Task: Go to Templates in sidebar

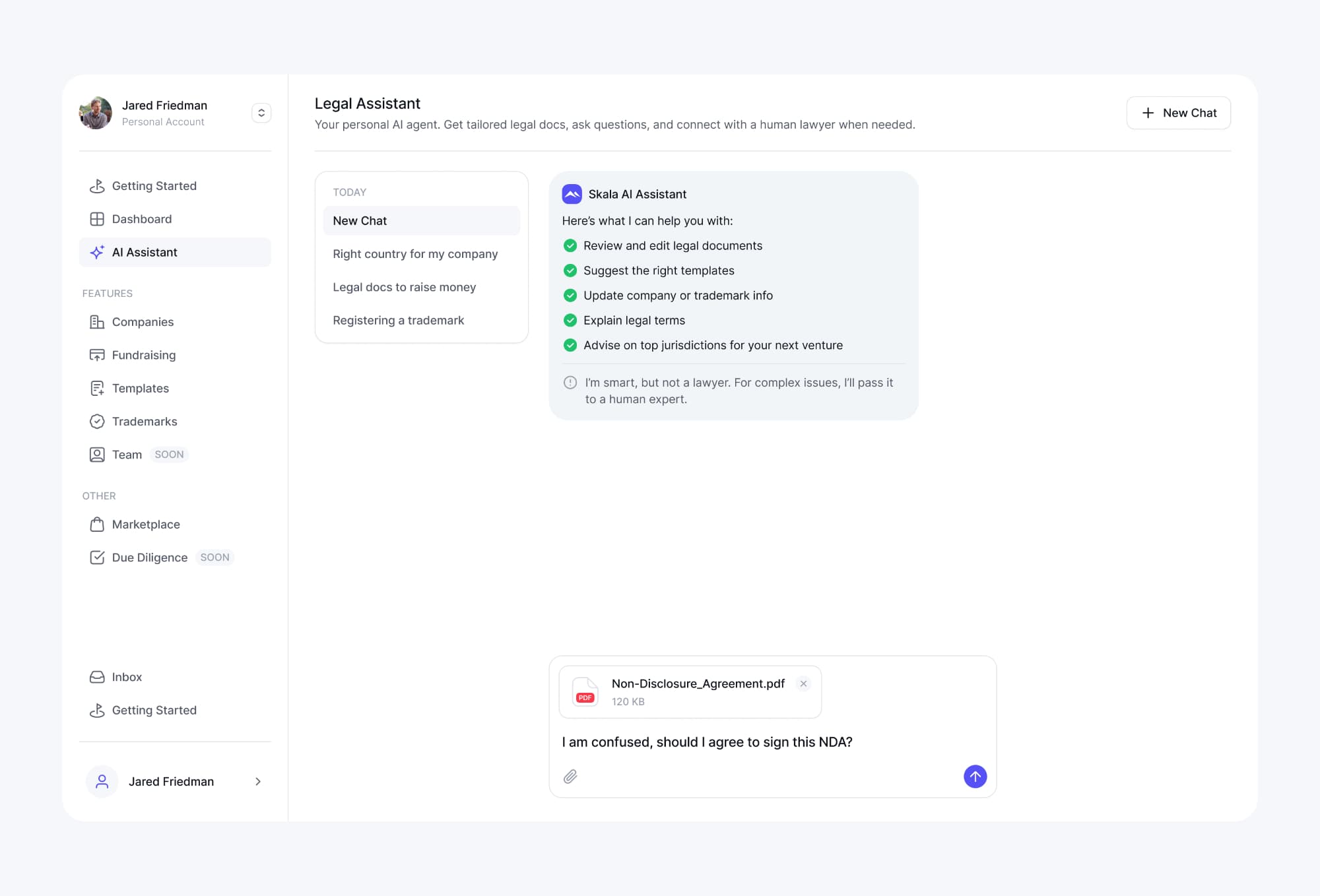Action: pyautogui.click(x=140, y=389)
